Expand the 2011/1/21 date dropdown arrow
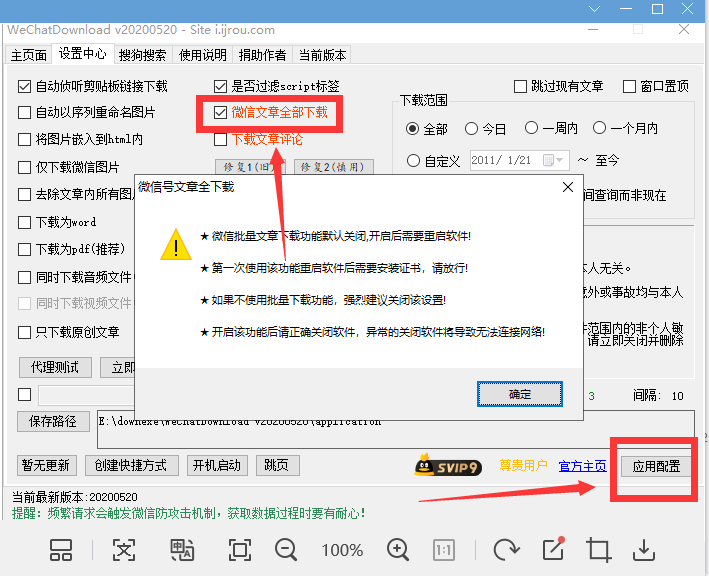Viewport: 709px width, 576px height. pos(560,160)
